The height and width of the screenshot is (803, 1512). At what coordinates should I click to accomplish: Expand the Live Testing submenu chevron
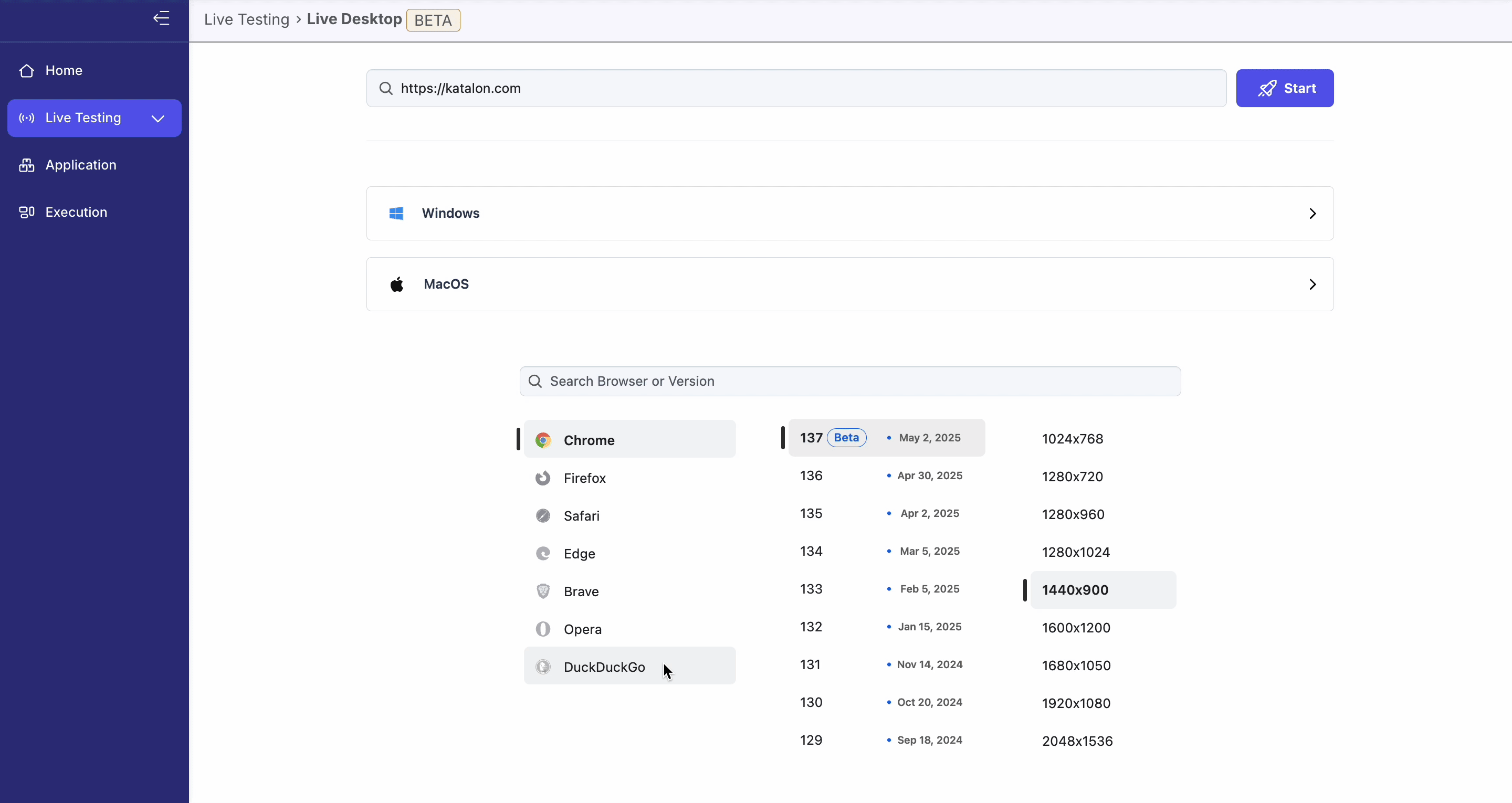pos(158,118)
